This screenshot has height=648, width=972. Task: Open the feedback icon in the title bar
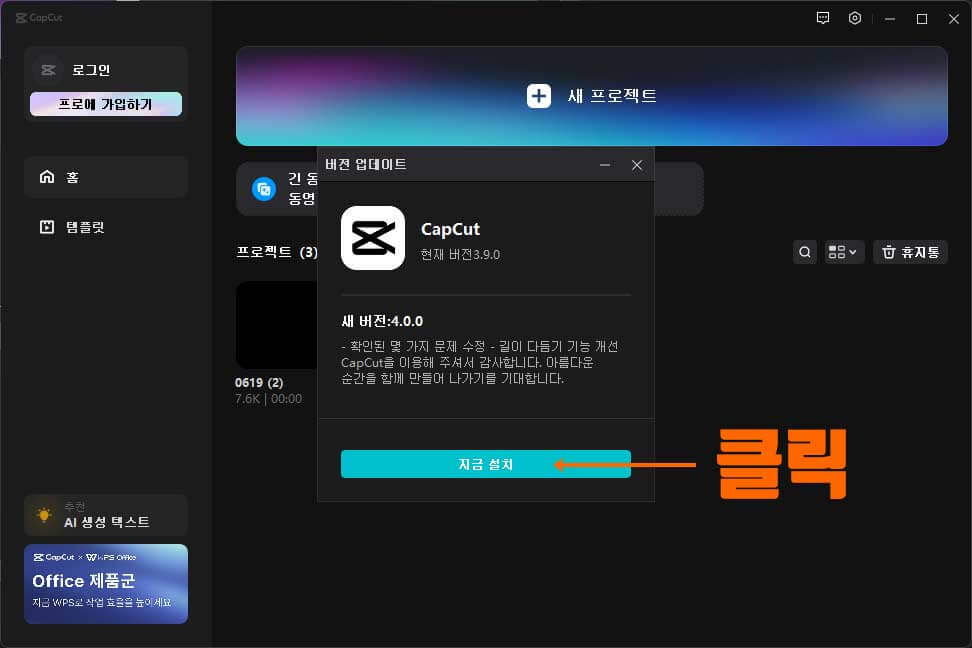click(x=822, y=18)
